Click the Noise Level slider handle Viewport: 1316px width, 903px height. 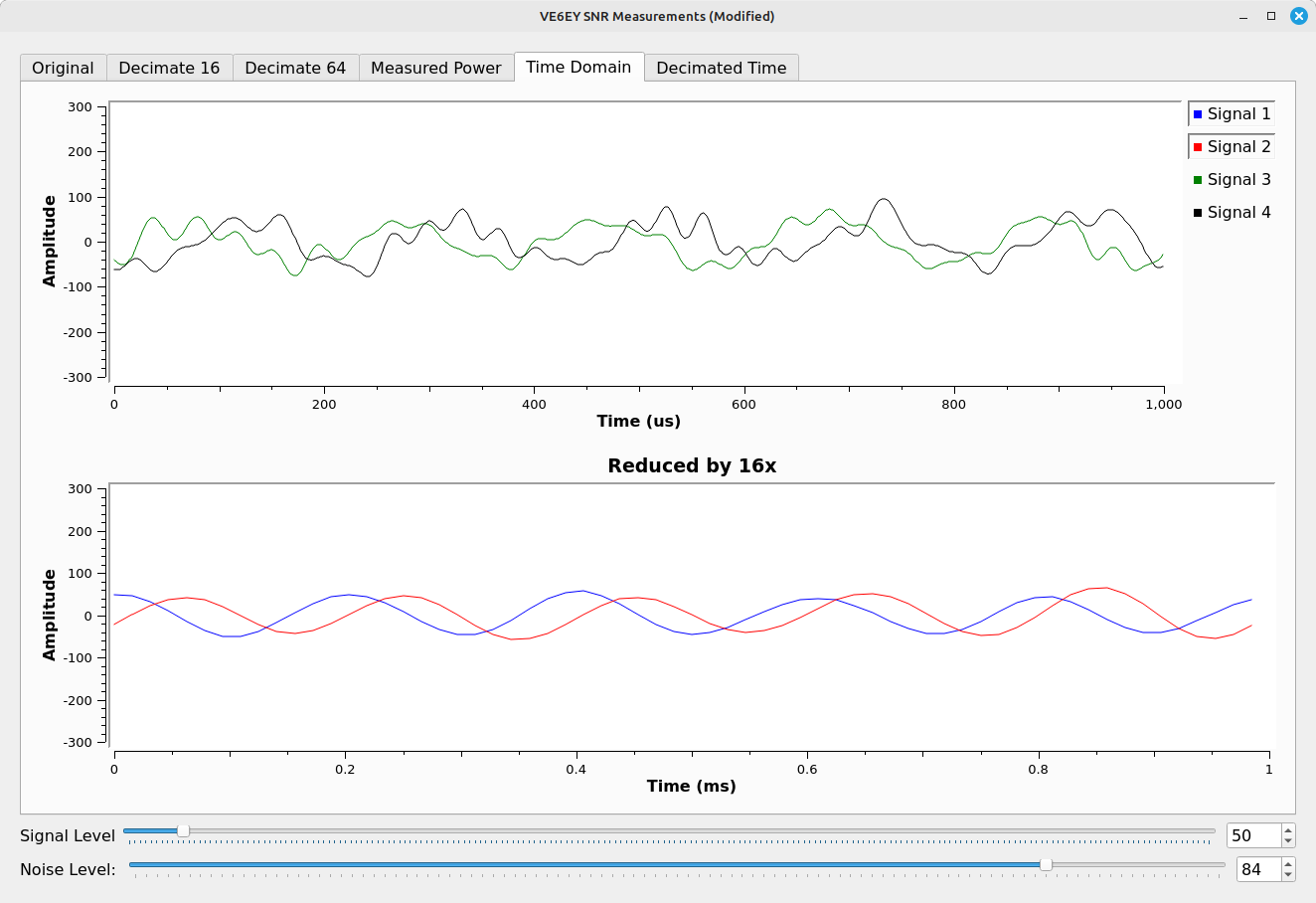point(1046,864)
